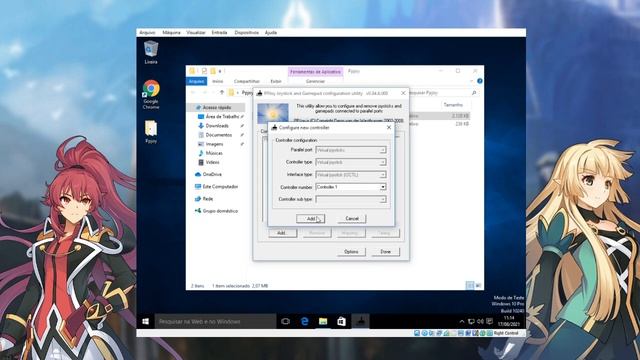Open the blue Arquivo tab in Explorer
This screenshot has height=360, width=640.
coord(196,81)
